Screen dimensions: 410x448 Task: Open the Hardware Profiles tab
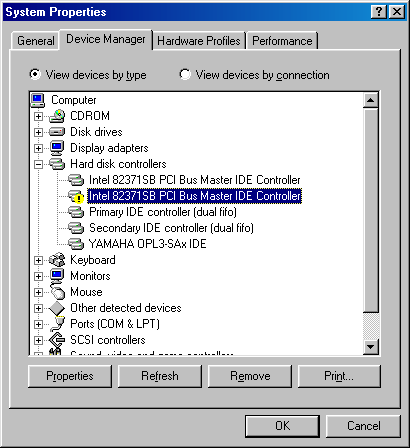pos(199,41)
